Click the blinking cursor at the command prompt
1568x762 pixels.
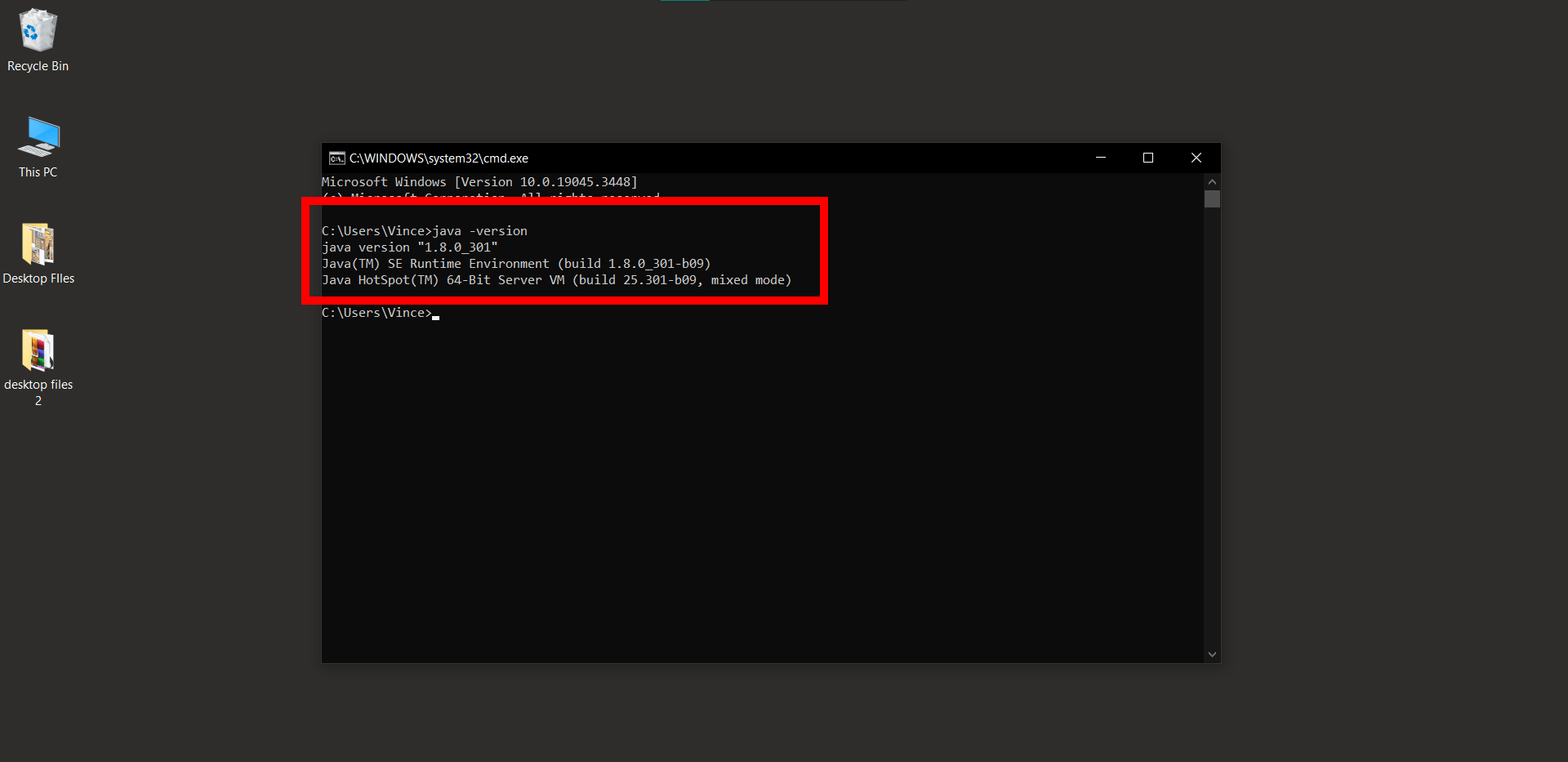click(436, 313)
